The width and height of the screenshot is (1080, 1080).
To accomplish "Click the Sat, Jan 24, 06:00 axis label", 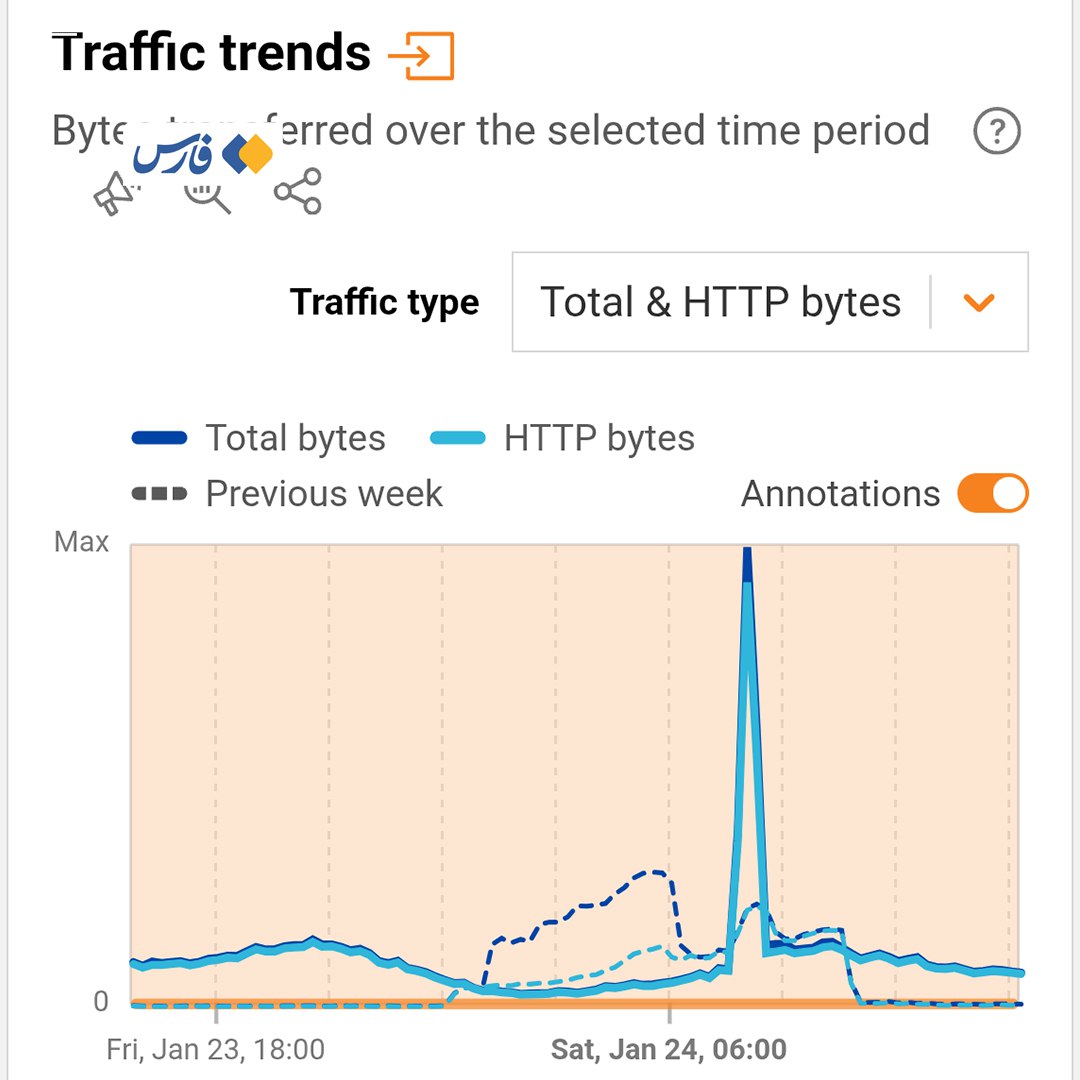I will click(668, 1050).
